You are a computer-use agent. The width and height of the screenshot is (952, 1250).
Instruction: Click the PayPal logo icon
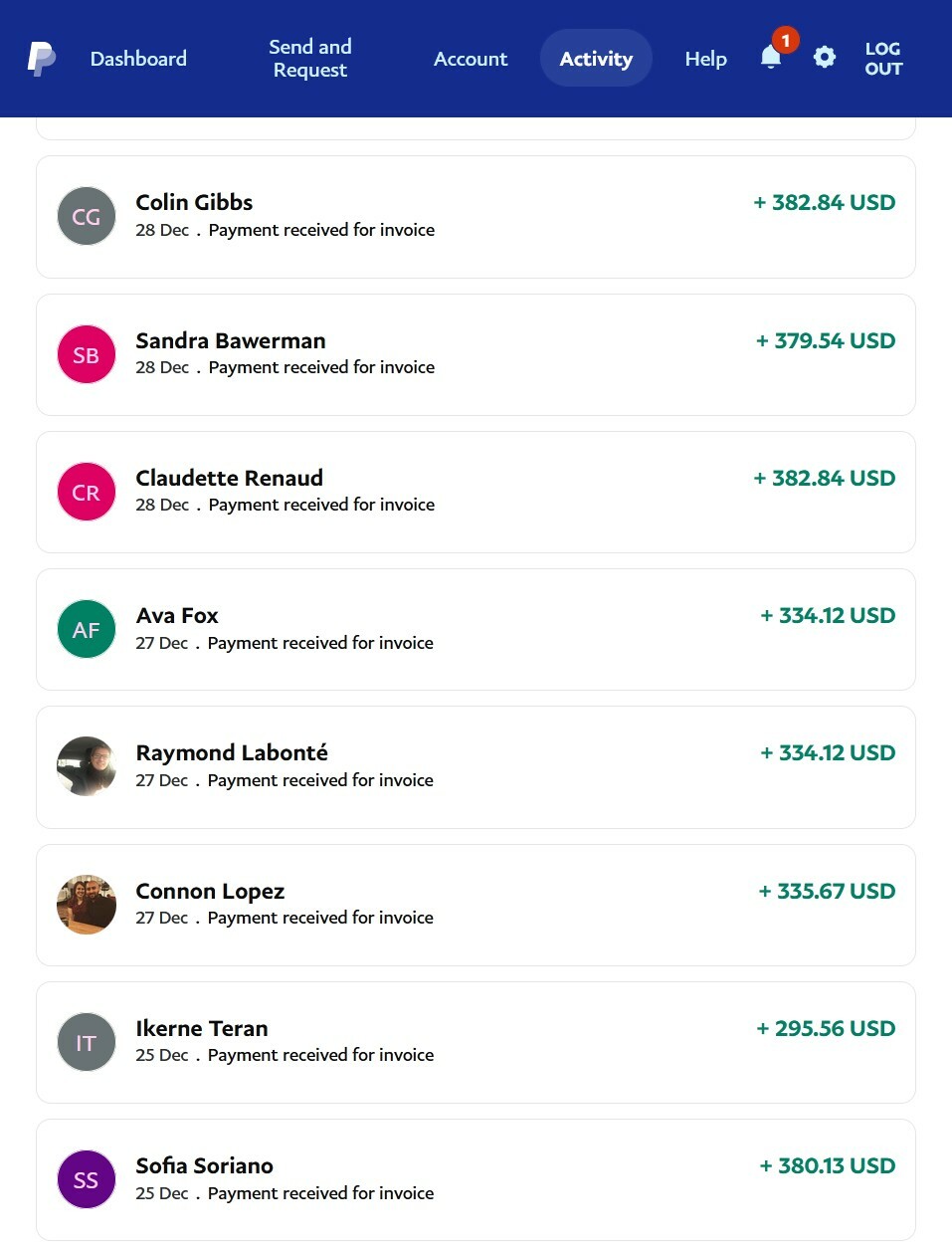[x=41, y=59]
